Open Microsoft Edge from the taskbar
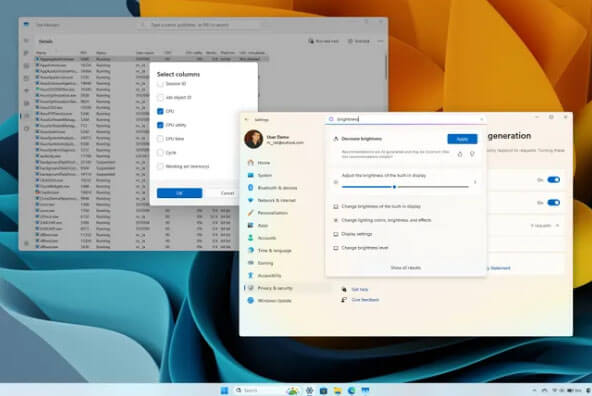Viewport: 592px width, 396px height. pos(351,390)
